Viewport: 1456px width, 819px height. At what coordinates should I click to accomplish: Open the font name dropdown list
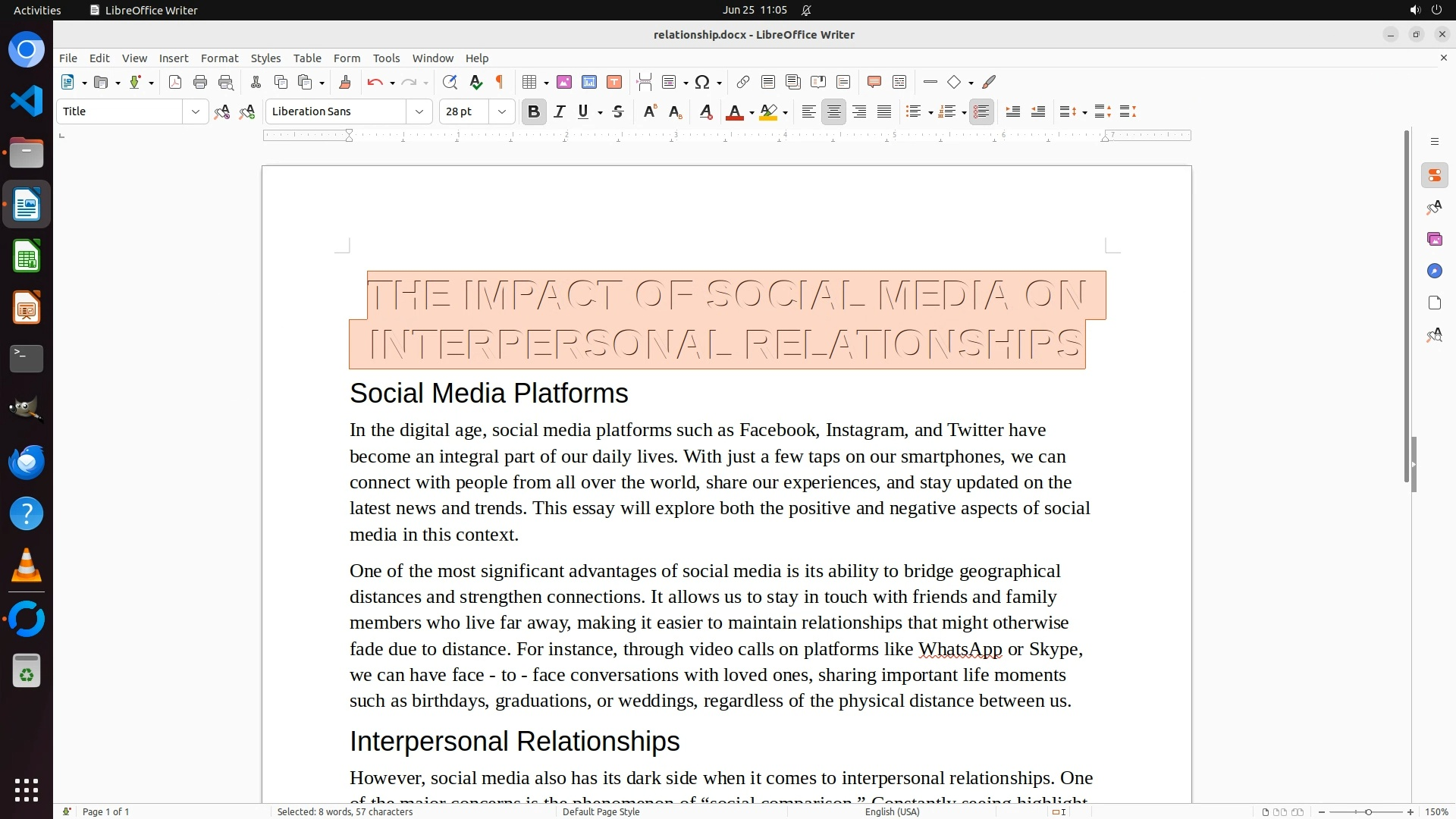pyautogui.click(x=419, y=112)
